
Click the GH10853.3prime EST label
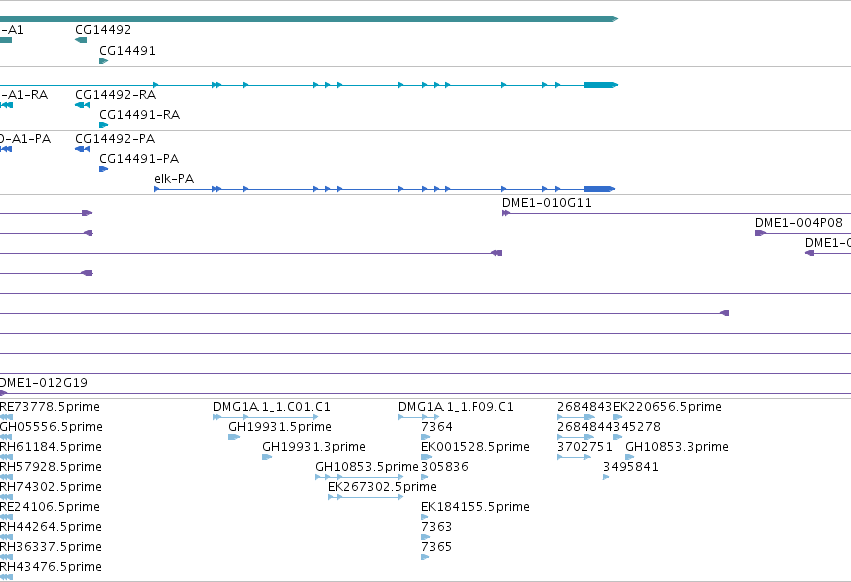tap(677, 447)
